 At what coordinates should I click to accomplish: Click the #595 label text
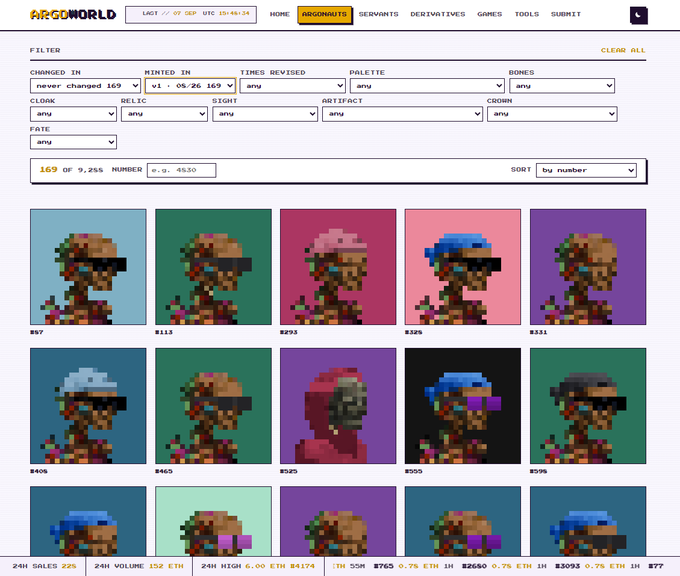point(538,471)
